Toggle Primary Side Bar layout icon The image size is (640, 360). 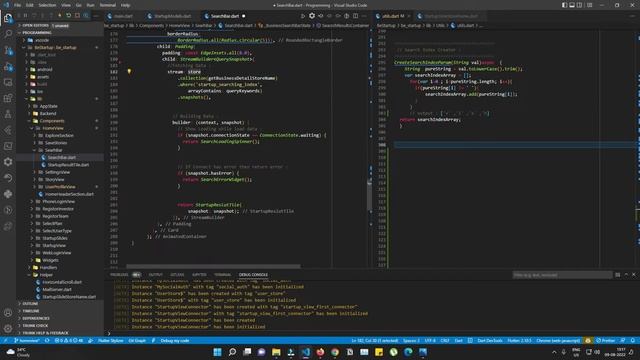564,5
